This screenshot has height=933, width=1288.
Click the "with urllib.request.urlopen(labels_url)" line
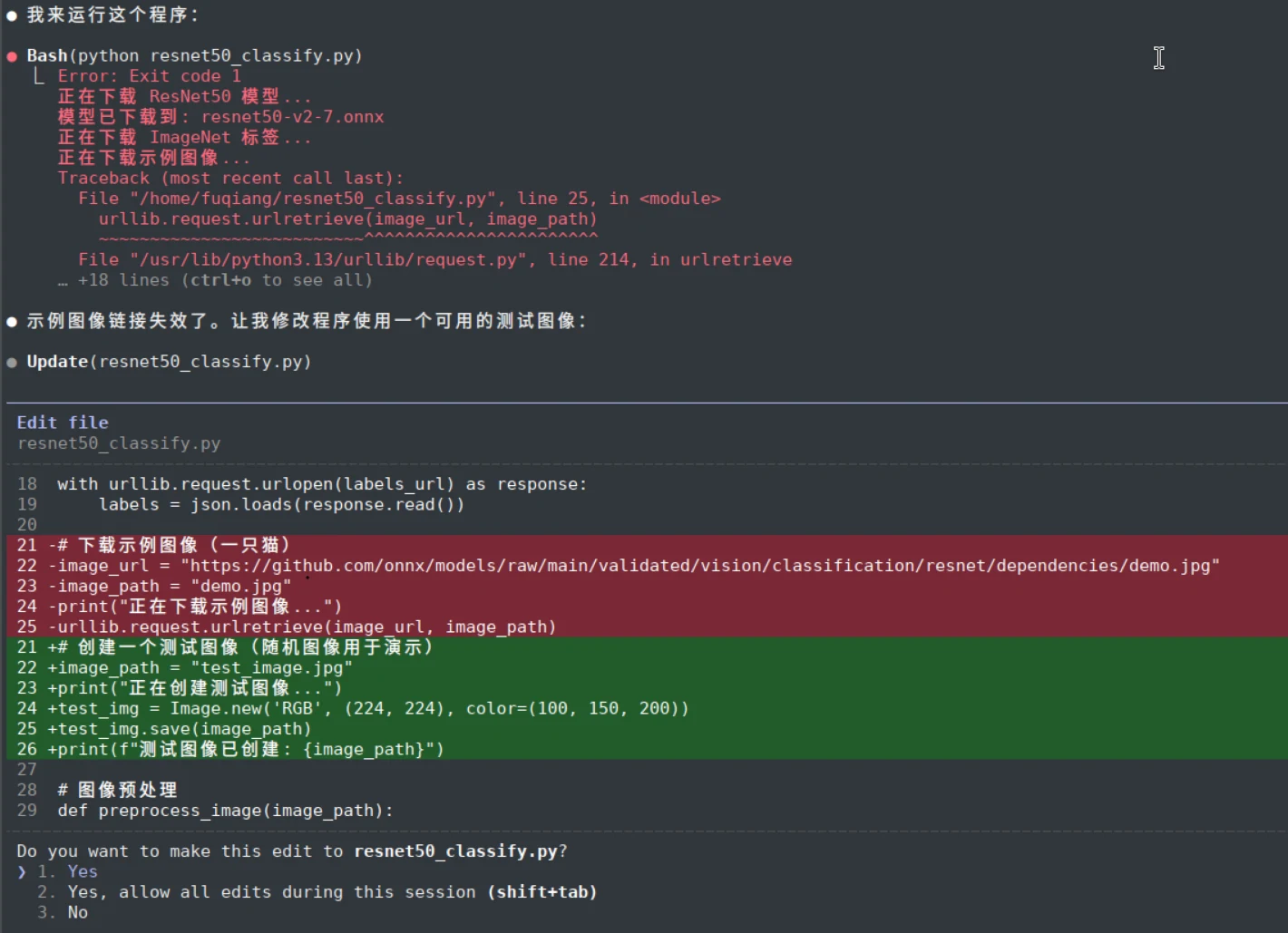coord(322,484)
